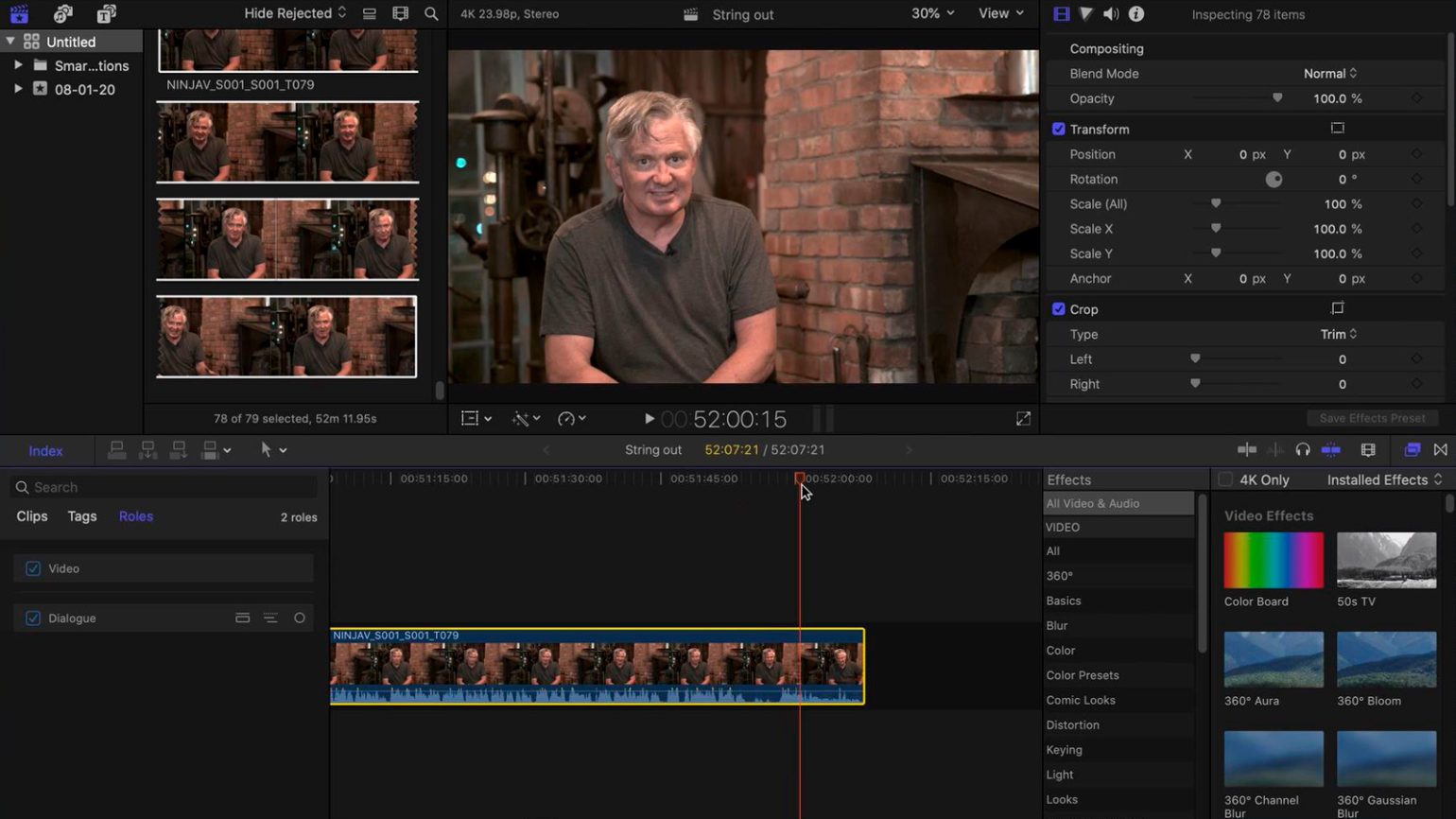
Task: Uncheck the Dialogue role checkbox
Action: tap(33, 618)
